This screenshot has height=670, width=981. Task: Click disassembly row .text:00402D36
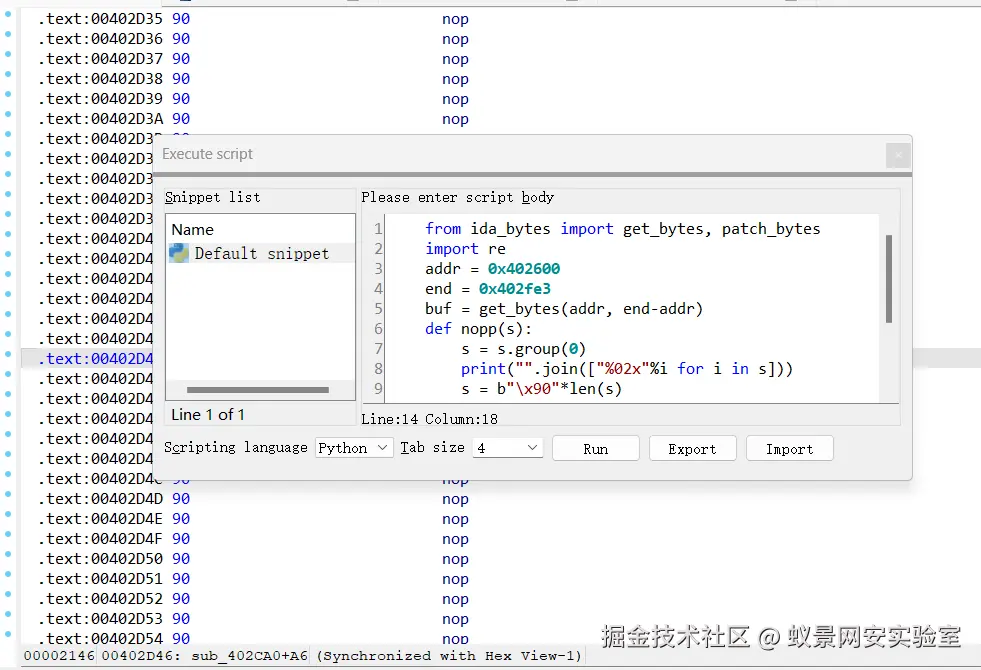click(253, 39)
